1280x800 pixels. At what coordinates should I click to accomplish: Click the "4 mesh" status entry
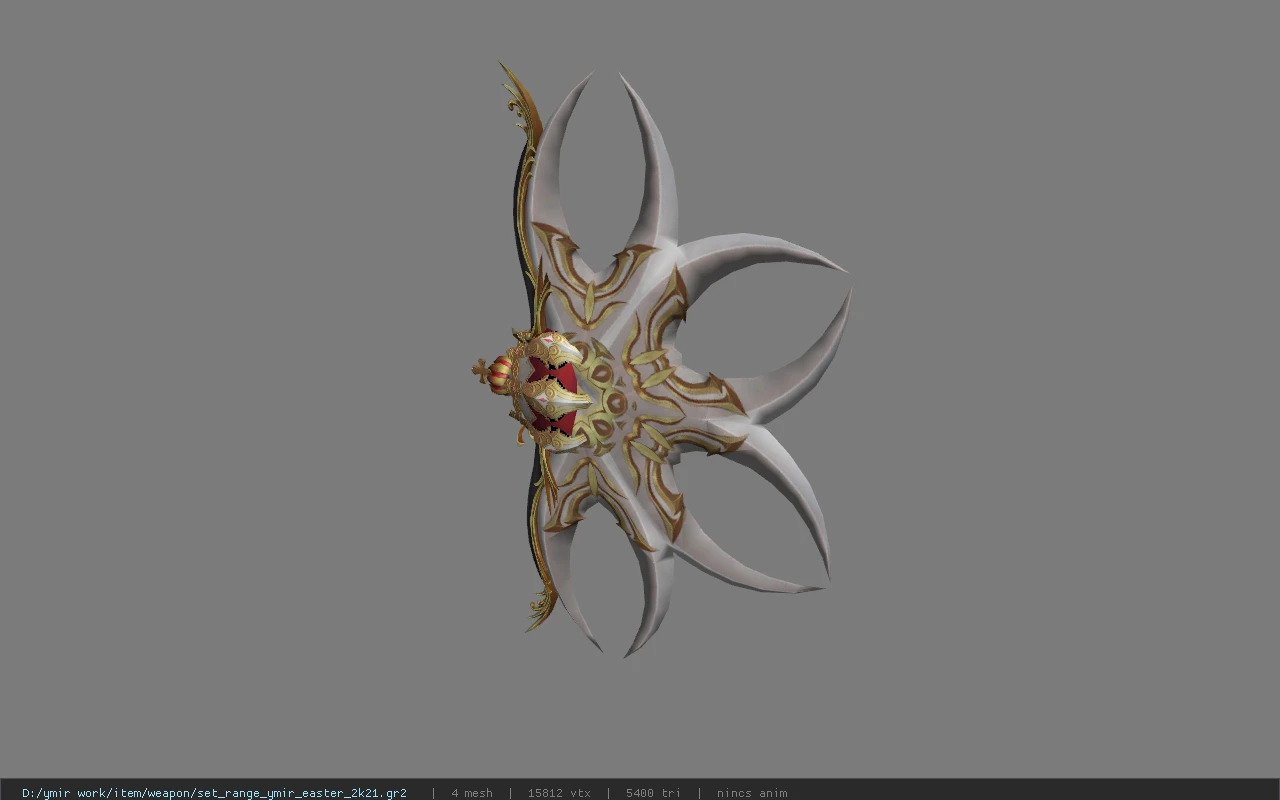pos(472,793)
